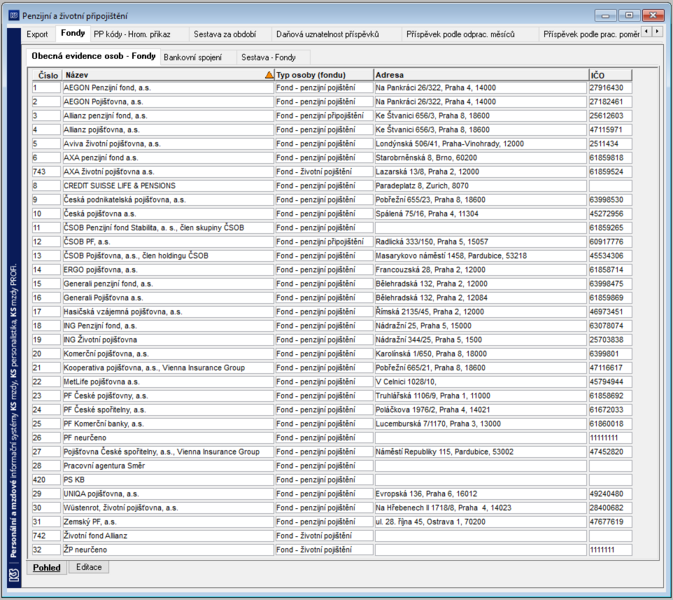The image size is (673, 600).
Task: Click the sort triangle in Název header
Action: coord(269,75)
